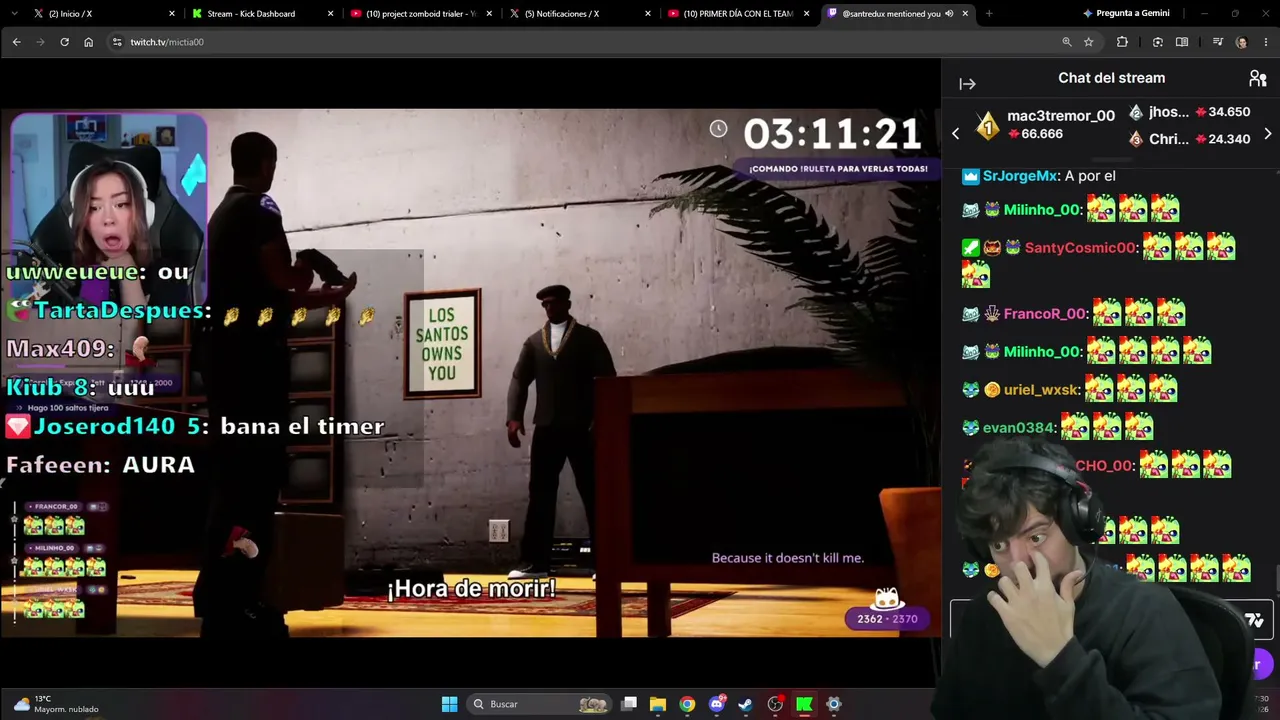Select second-place gifter jhos... entry
Screen dimensions: 1280x720
tap(1189, 112)
